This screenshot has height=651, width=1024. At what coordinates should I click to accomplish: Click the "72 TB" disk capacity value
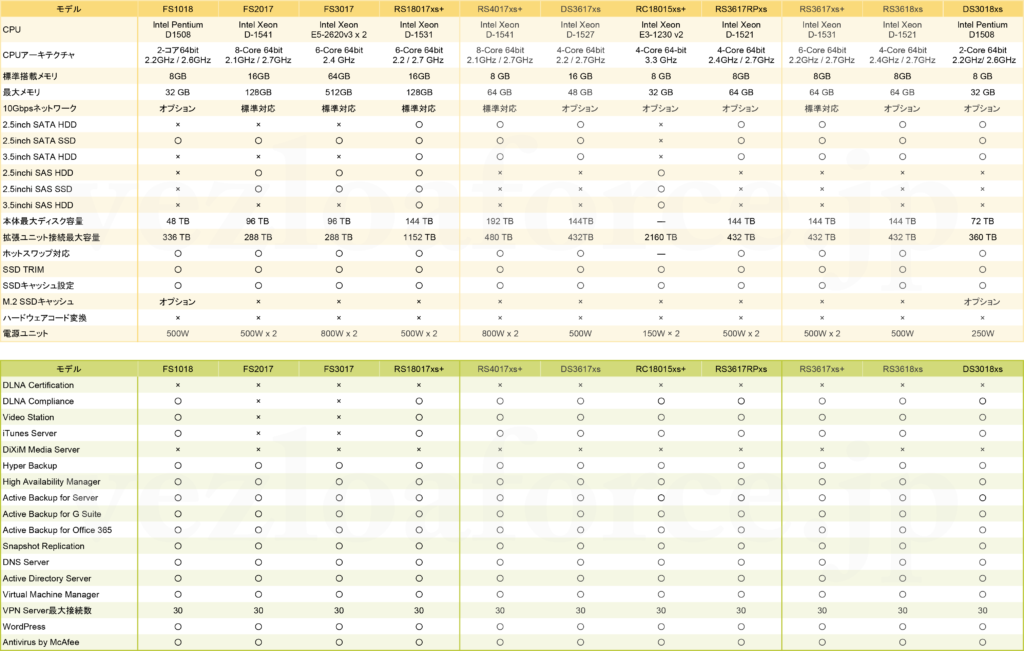click(x=982, y=221)
